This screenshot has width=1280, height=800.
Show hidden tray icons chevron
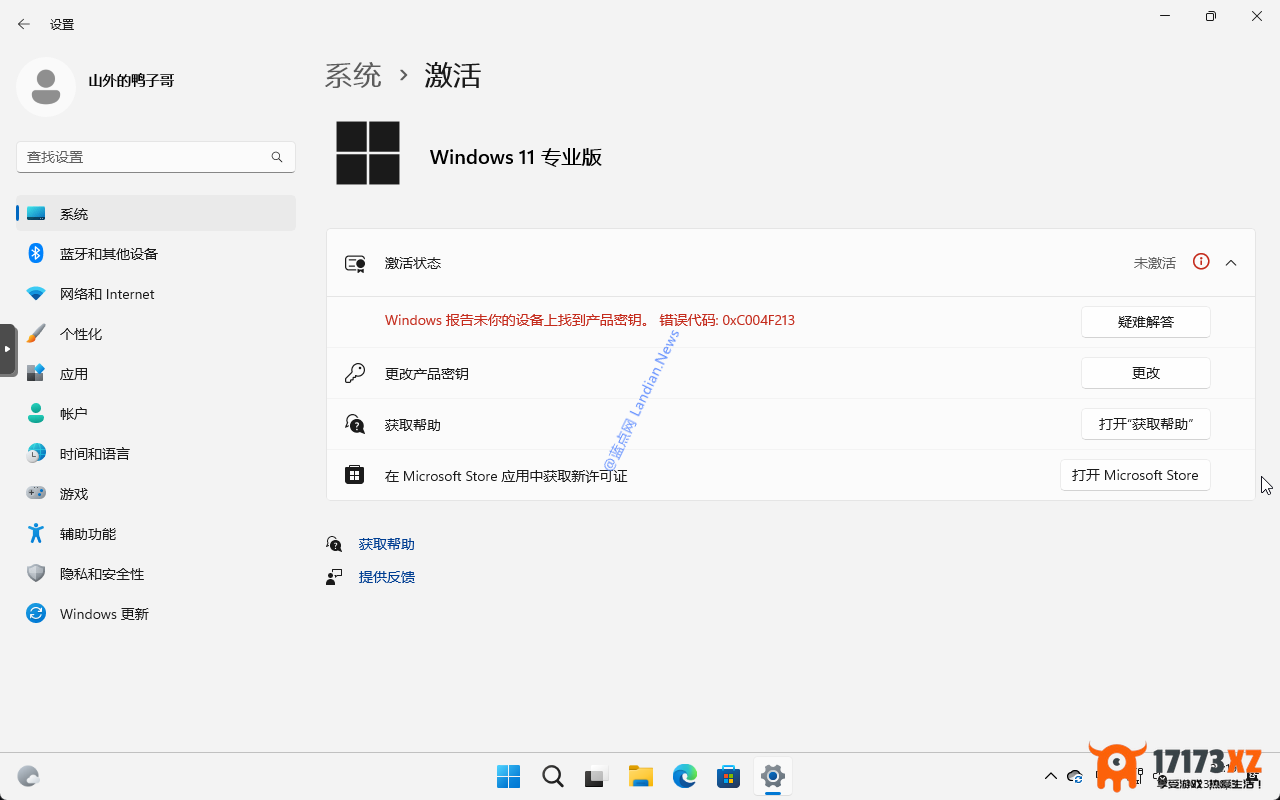tap(1050, 776)
